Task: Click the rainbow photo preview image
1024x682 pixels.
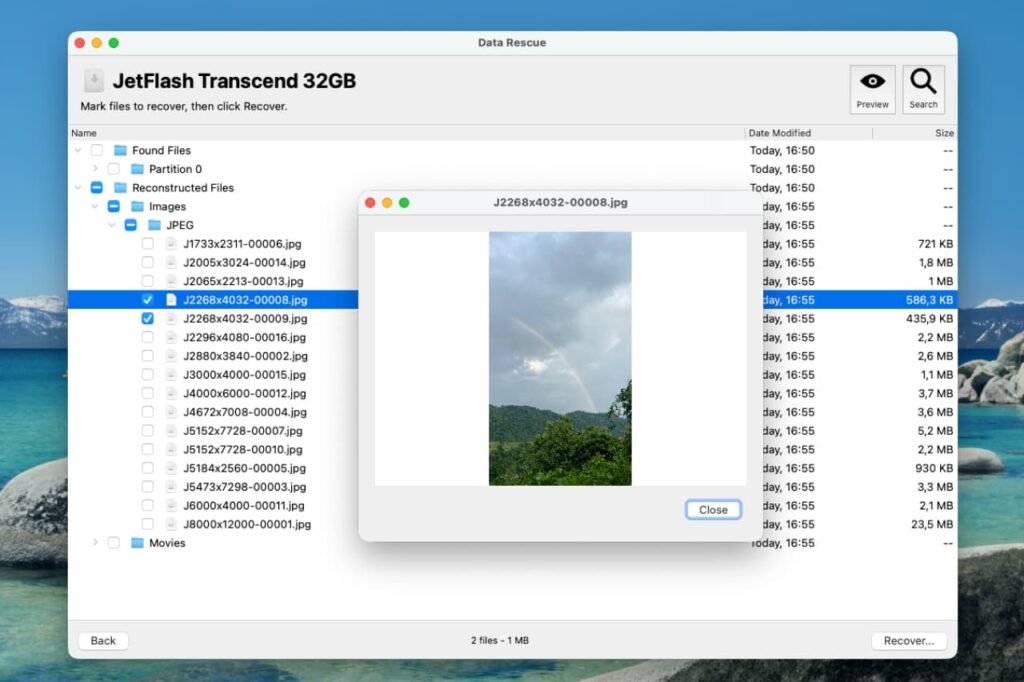Action: pos(560,359)
